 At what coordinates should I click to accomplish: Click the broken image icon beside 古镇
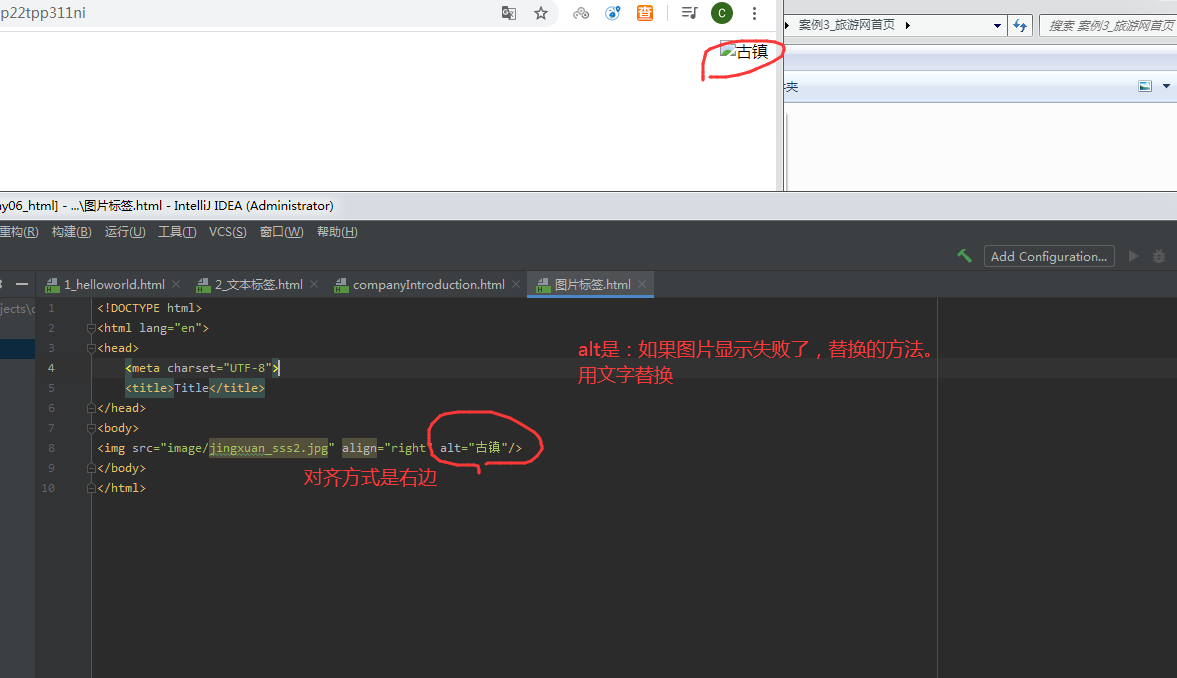[727, 50]
